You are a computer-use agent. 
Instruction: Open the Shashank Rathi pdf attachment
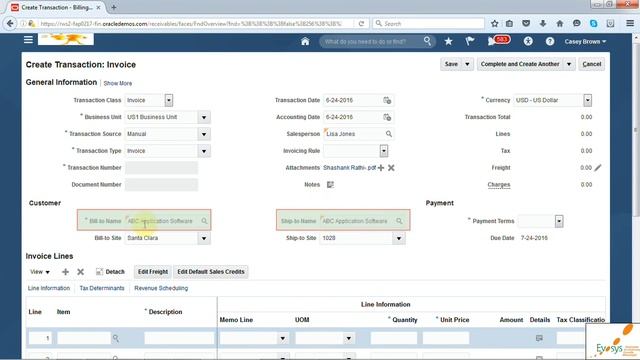[x=349, y=167]
